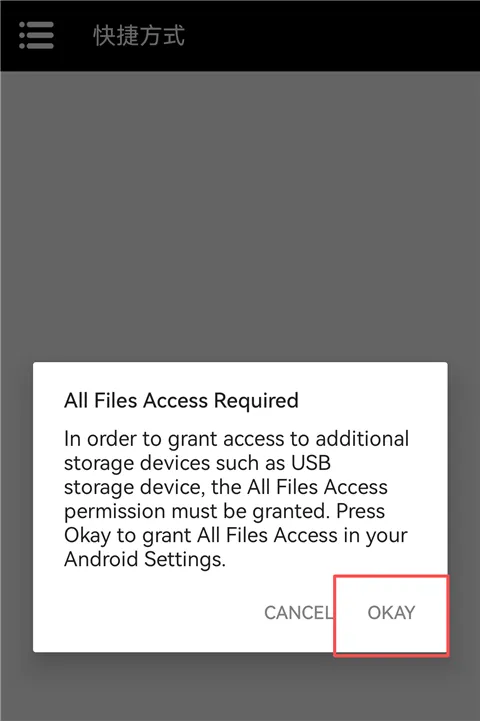
Task: Tap dimmed area below the dialog
Action: point(240,687)
